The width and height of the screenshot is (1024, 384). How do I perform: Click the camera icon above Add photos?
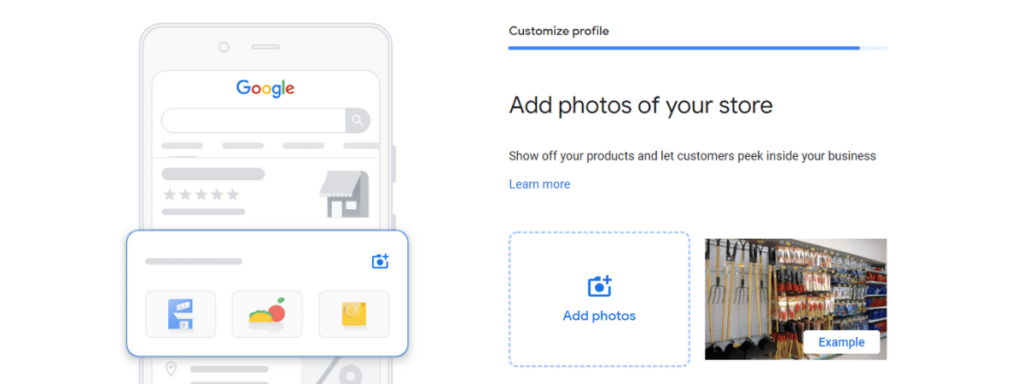pyautogui.click(x=600, y=286)
